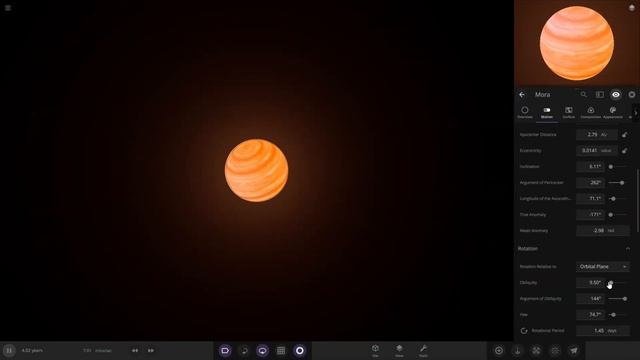Edit the Yaw 74.7° field
Viewport: 640px width, 360px height.
click(x=590, y=315)
